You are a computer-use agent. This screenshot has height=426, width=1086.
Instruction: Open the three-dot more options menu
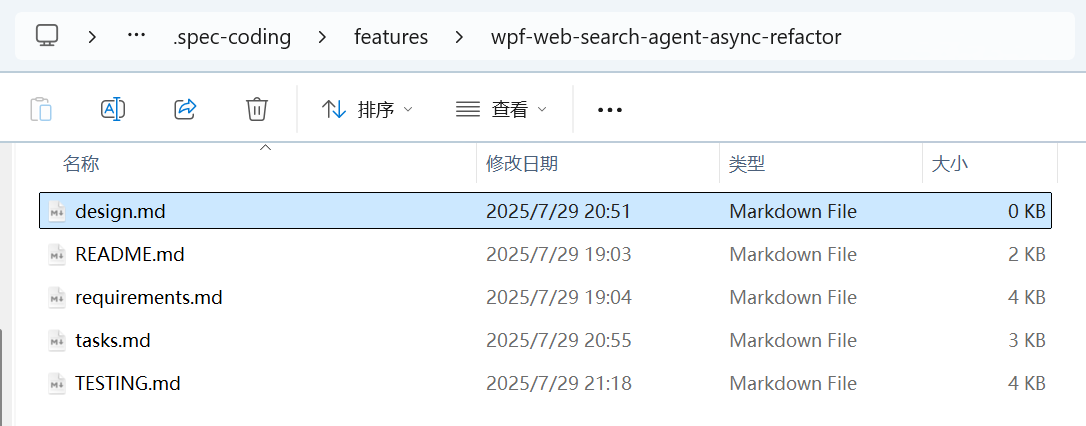(609, 110)
